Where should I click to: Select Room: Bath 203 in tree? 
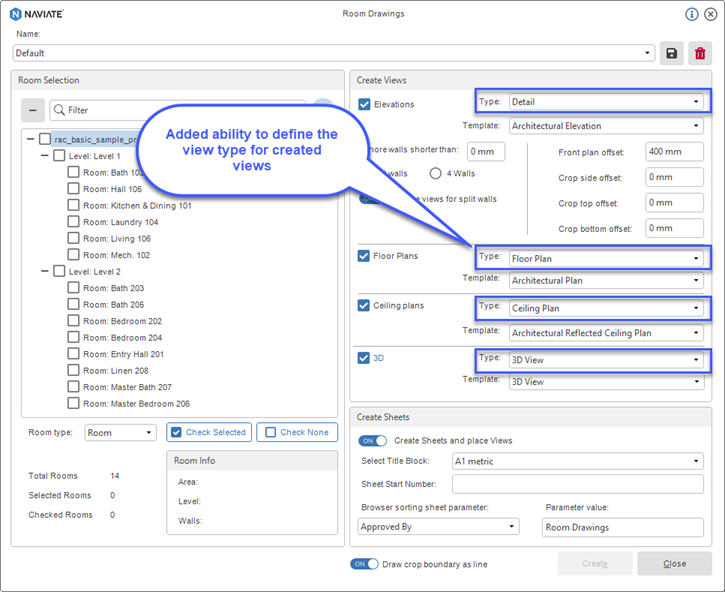click(114, 288)
